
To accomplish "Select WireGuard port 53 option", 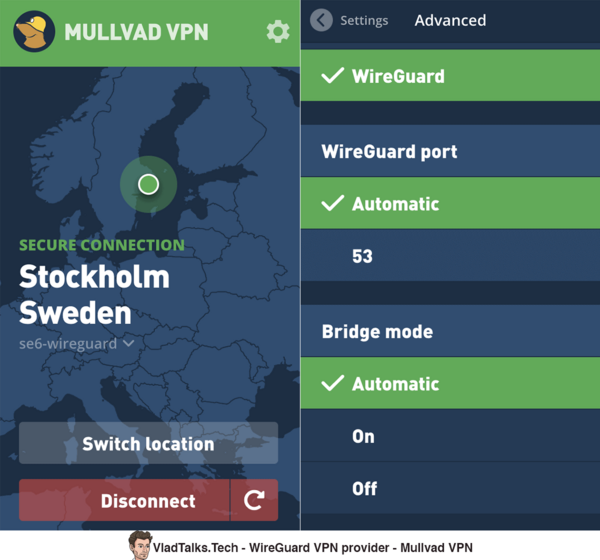I will coord(450,255).
